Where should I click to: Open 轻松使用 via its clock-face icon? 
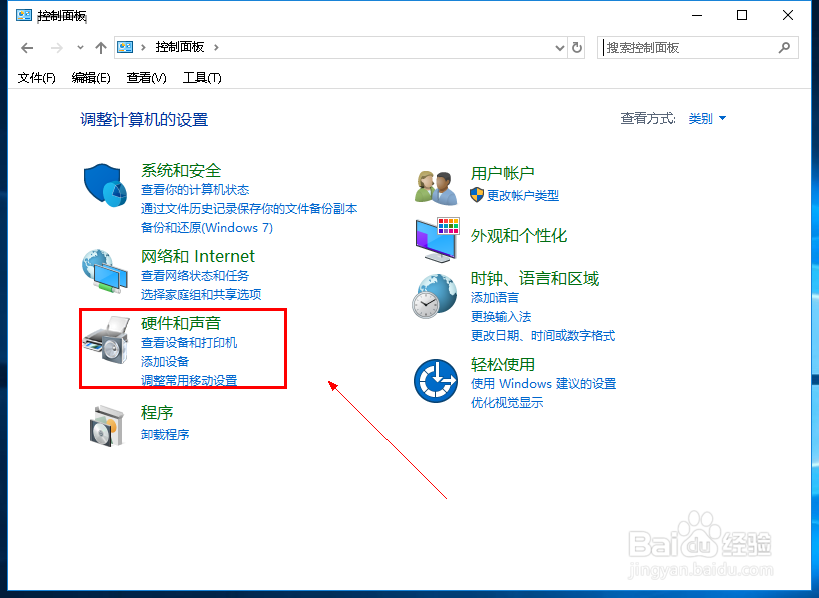(x=435, y=378)
